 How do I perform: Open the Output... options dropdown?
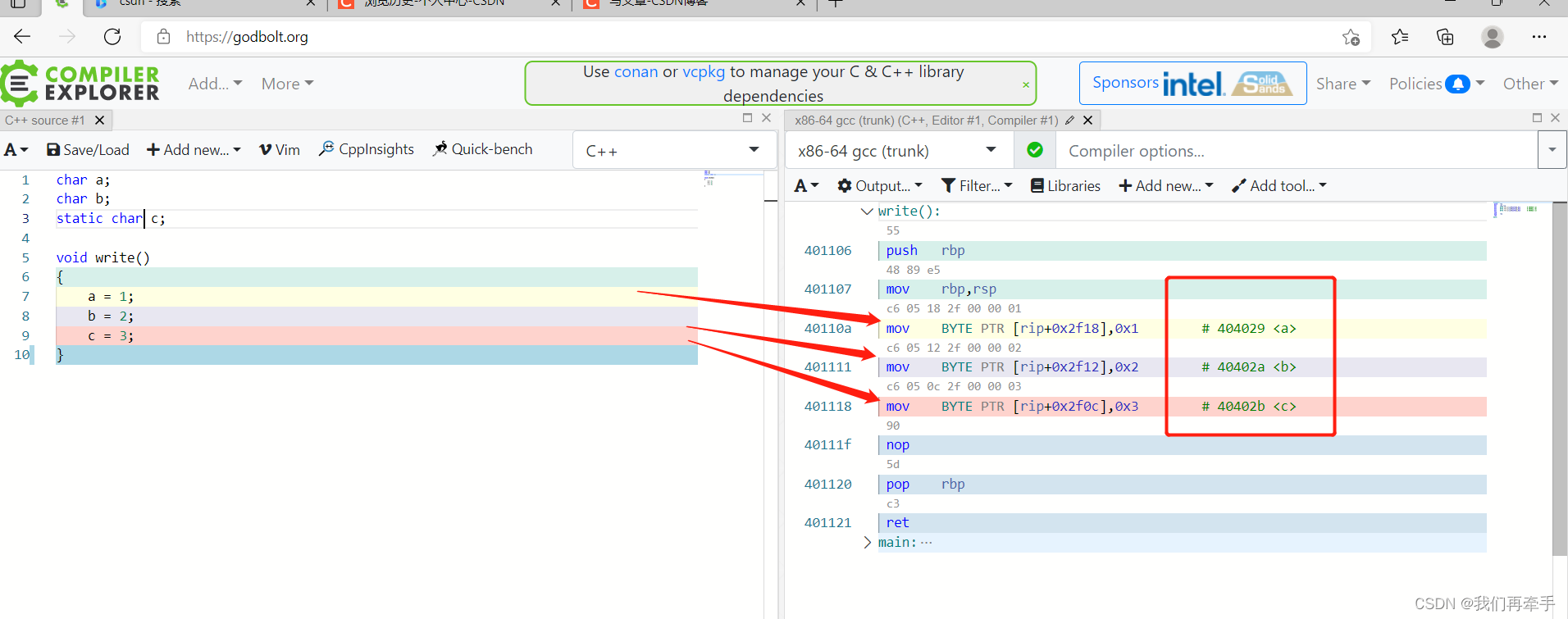click(880, 185)
